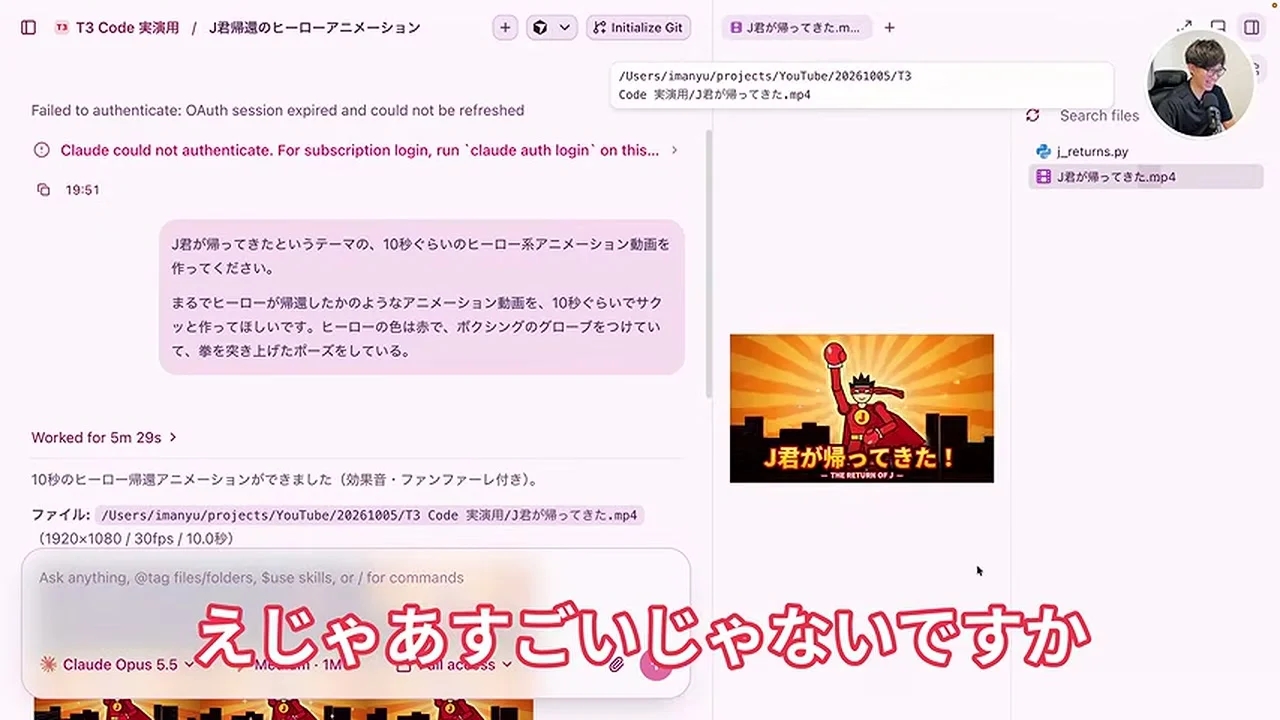1280x720 pixels.
Task: Click the T3 Code 実演用 project name
Action: (x=127, y=28)
